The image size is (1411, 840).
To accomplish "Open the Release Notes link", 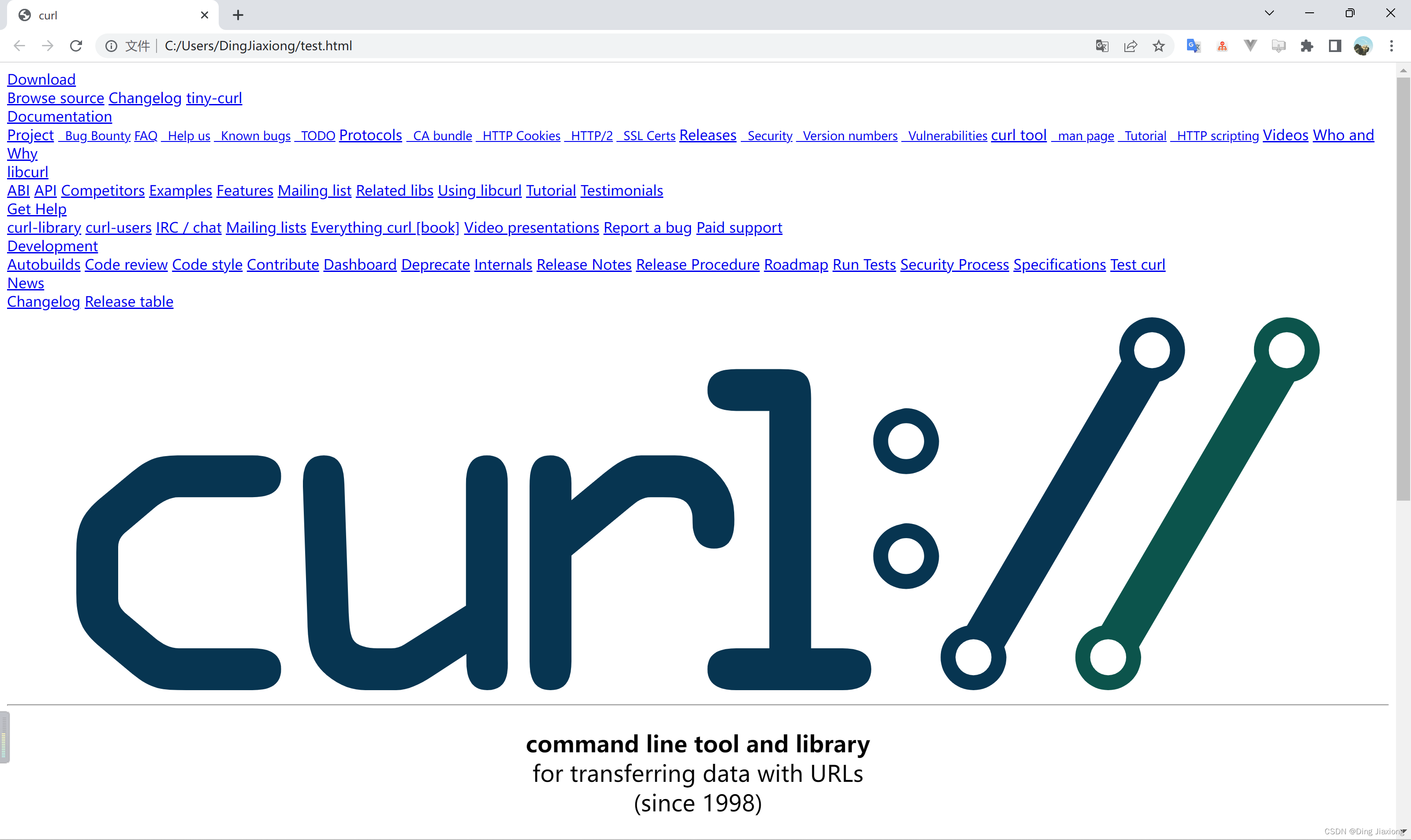I will pos(584,265).
